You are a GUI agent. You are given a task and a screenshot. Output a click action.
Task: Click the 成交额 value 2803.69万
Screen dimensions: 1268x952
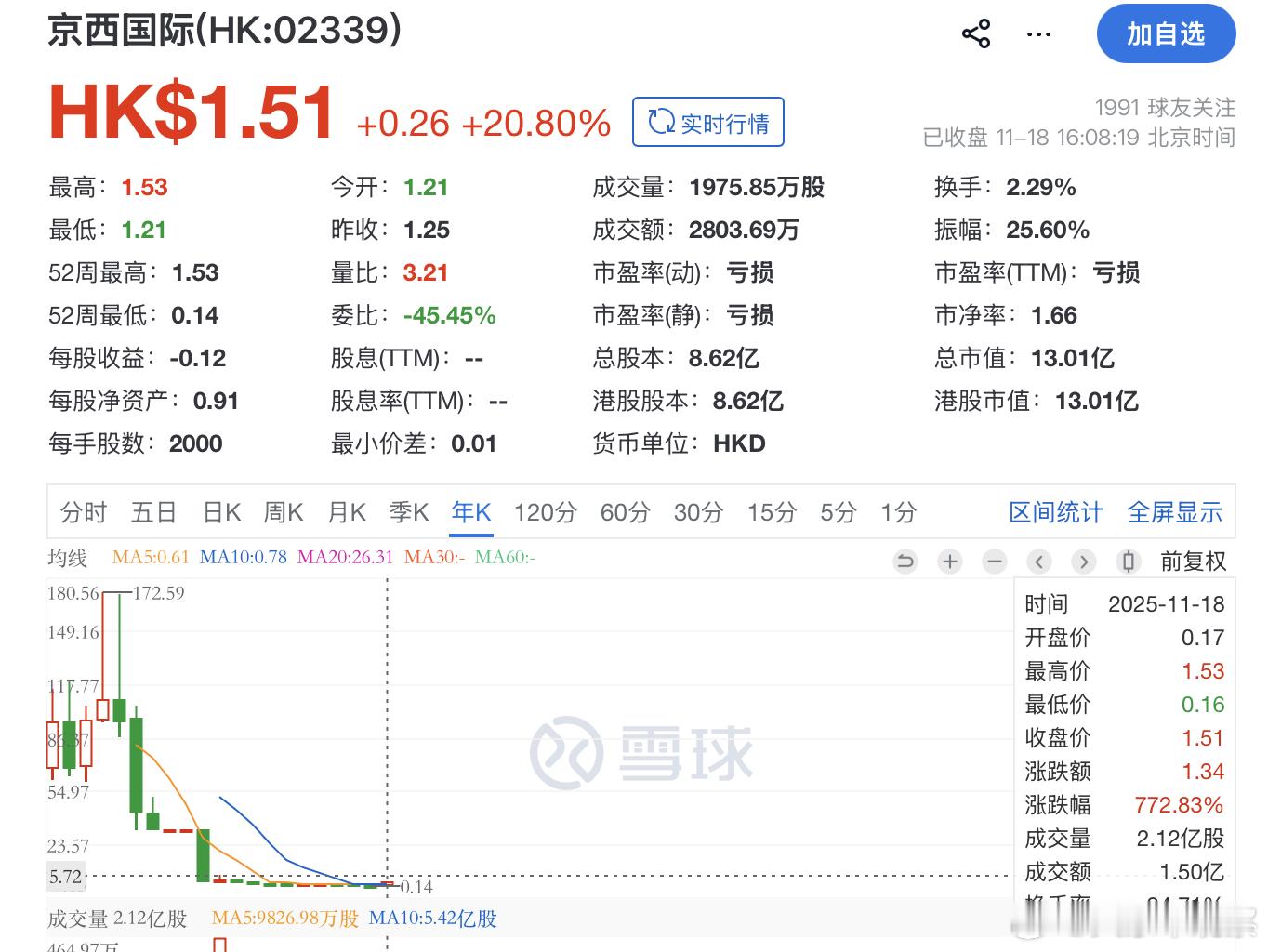(x=744, y=230)
